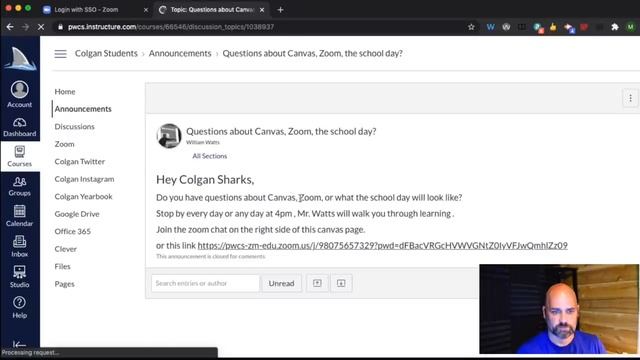Open the Calendar
The width and height of the screenshot is (640, 360).
point(20,216)
